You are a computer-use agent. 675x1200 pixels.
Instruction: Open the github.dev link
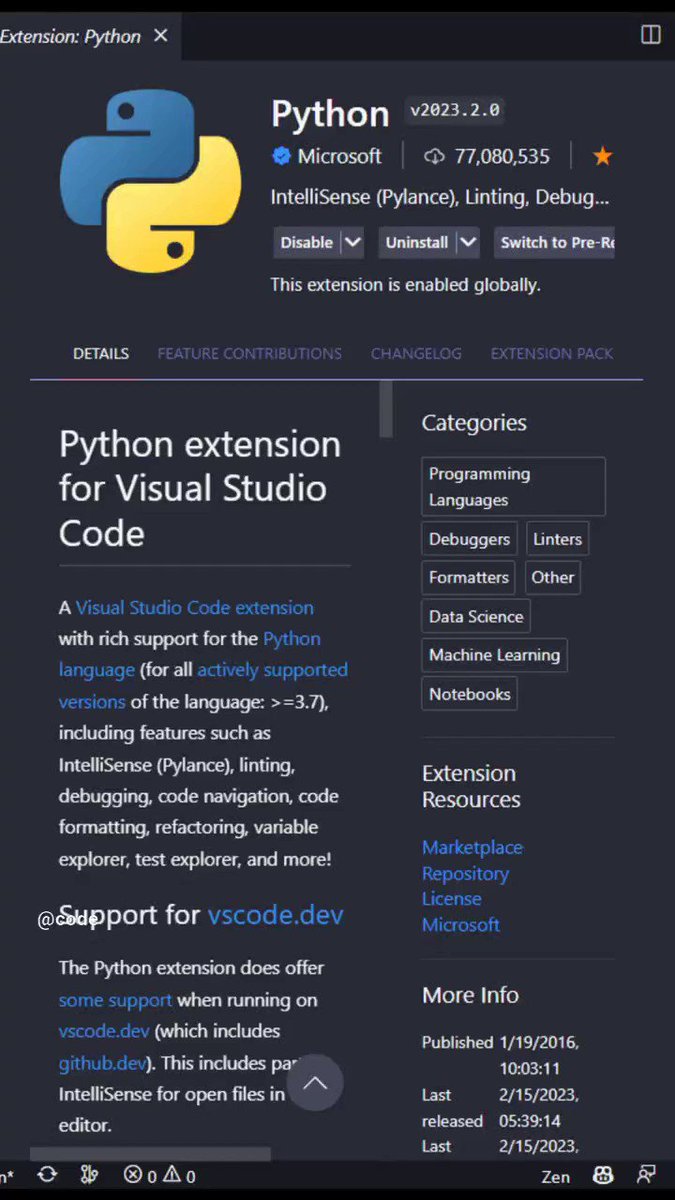click(x=102, y=1062)
